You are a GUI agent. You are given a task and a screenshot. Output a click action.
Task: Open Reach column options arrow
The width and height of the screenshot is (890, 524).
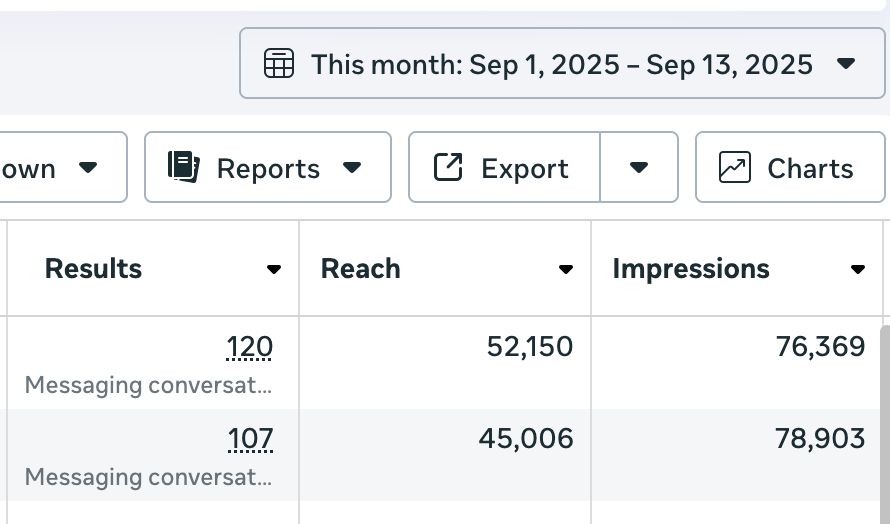566,270
